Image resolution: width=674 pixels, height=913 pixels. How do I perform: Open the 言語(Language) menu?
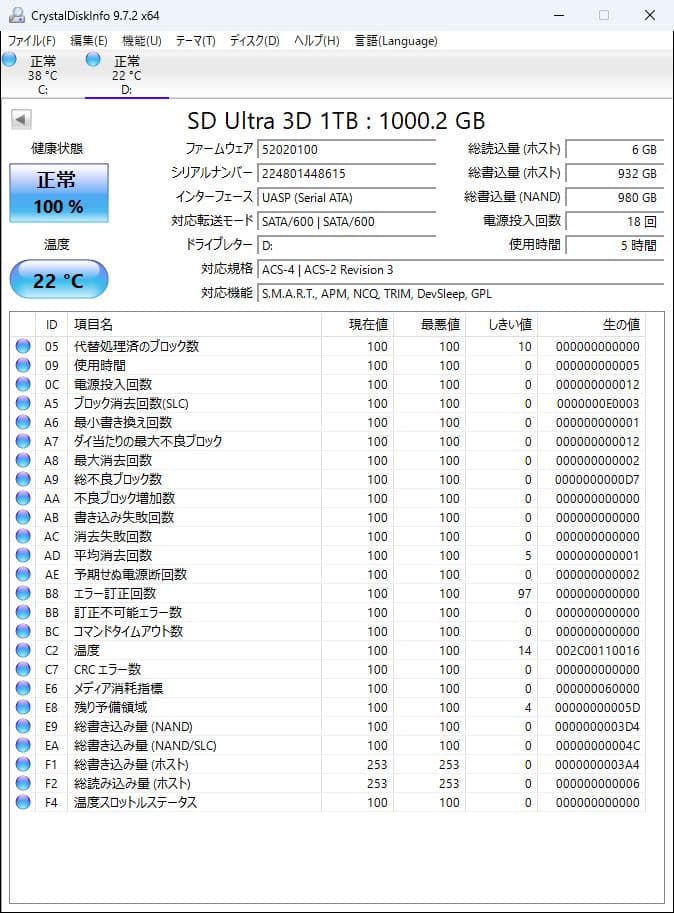coord(396,41)
